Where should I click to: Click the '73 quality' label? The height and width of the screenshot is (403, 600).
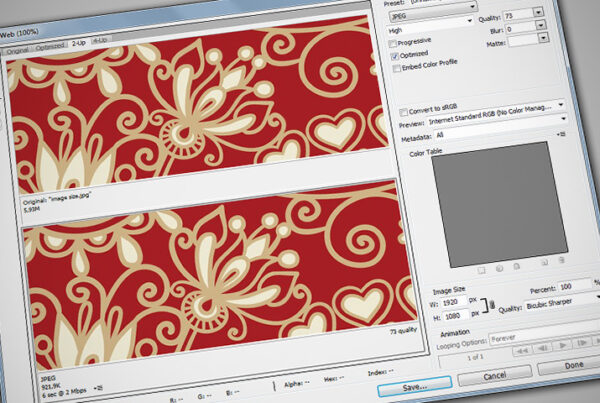[403, 330]
